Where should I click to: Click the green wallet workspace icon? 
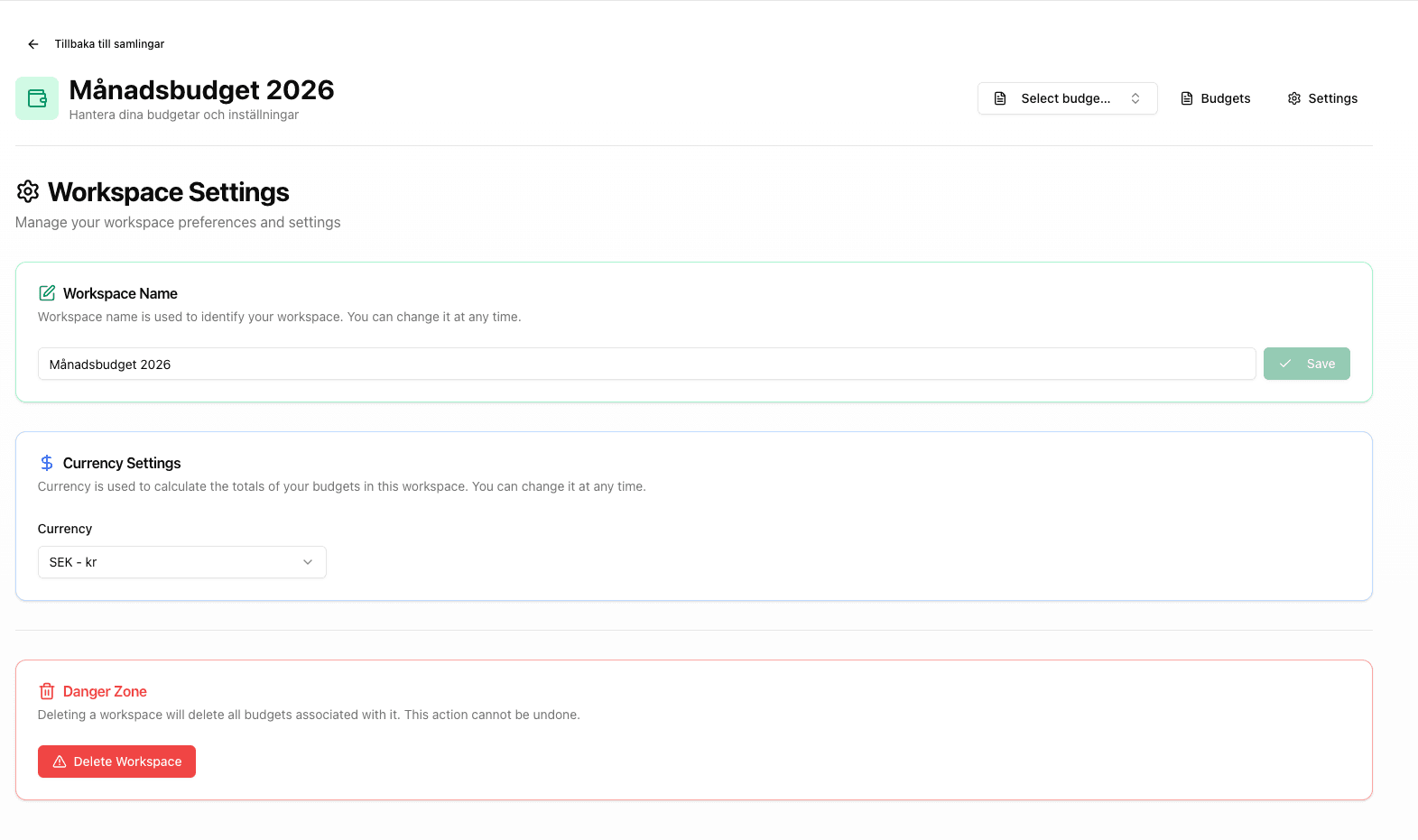coord(37,98)
